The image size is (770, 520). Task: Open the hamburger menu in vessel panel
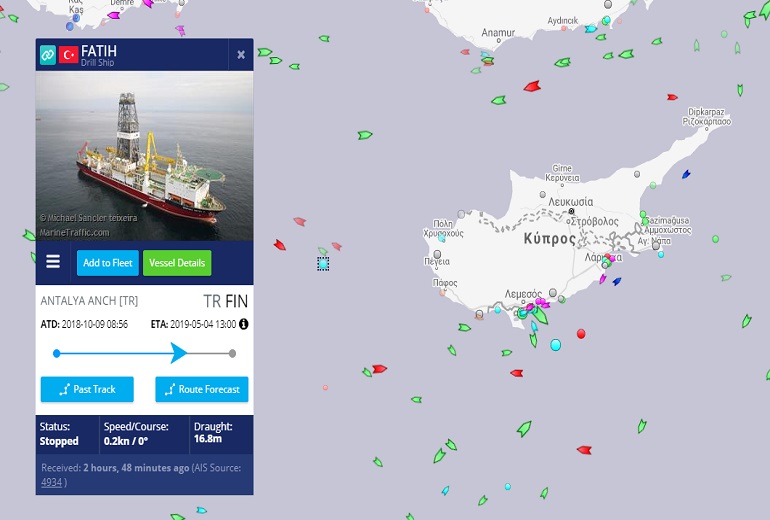(53, 262)
